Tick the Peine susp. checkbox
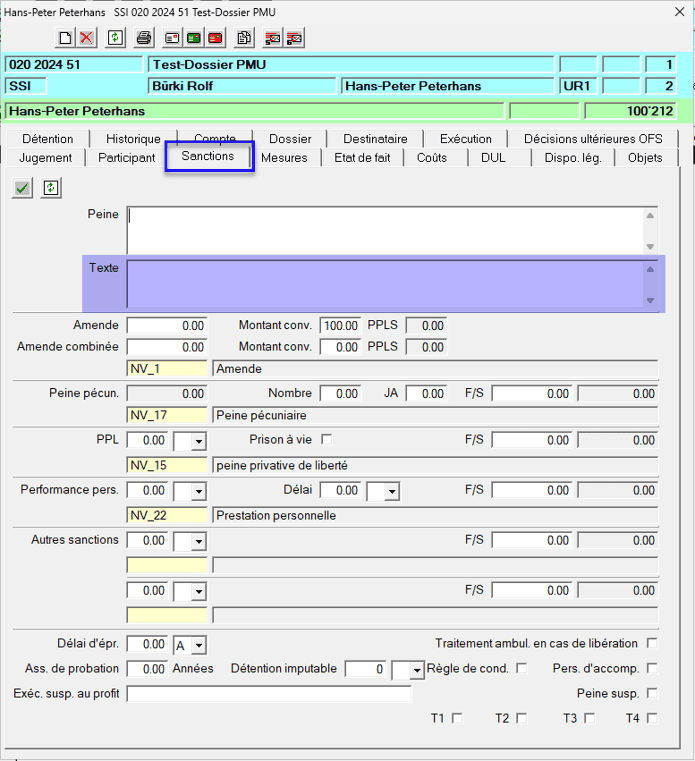Screen dimensions: 695x761 coord(652,693)
